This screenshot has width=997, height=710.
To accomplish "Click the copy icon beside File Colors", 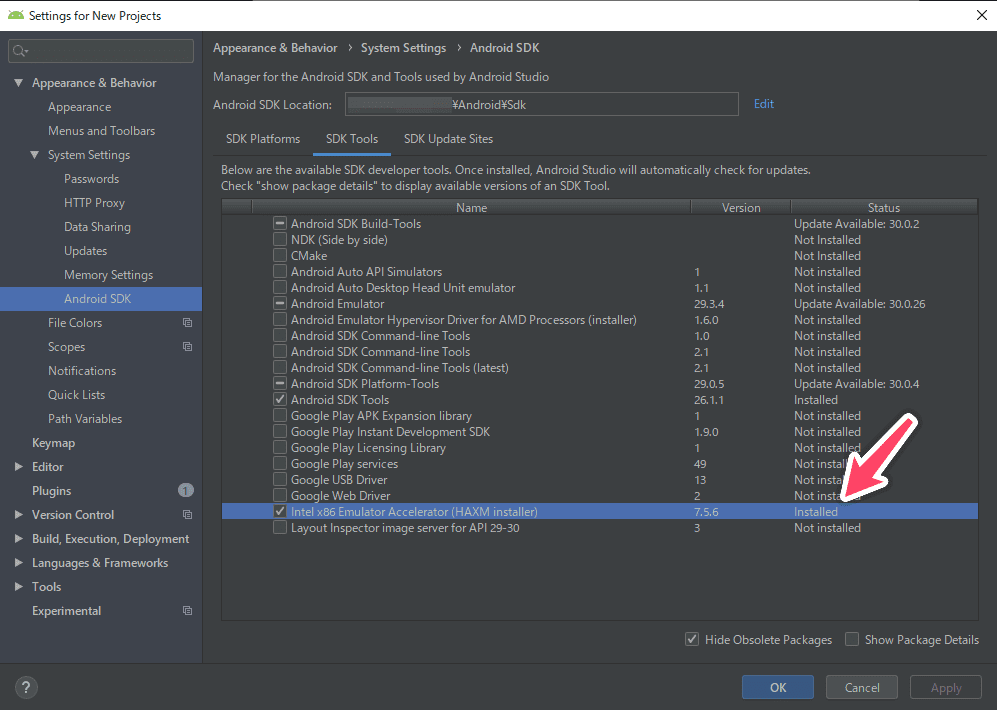I will tap(188, 323).
